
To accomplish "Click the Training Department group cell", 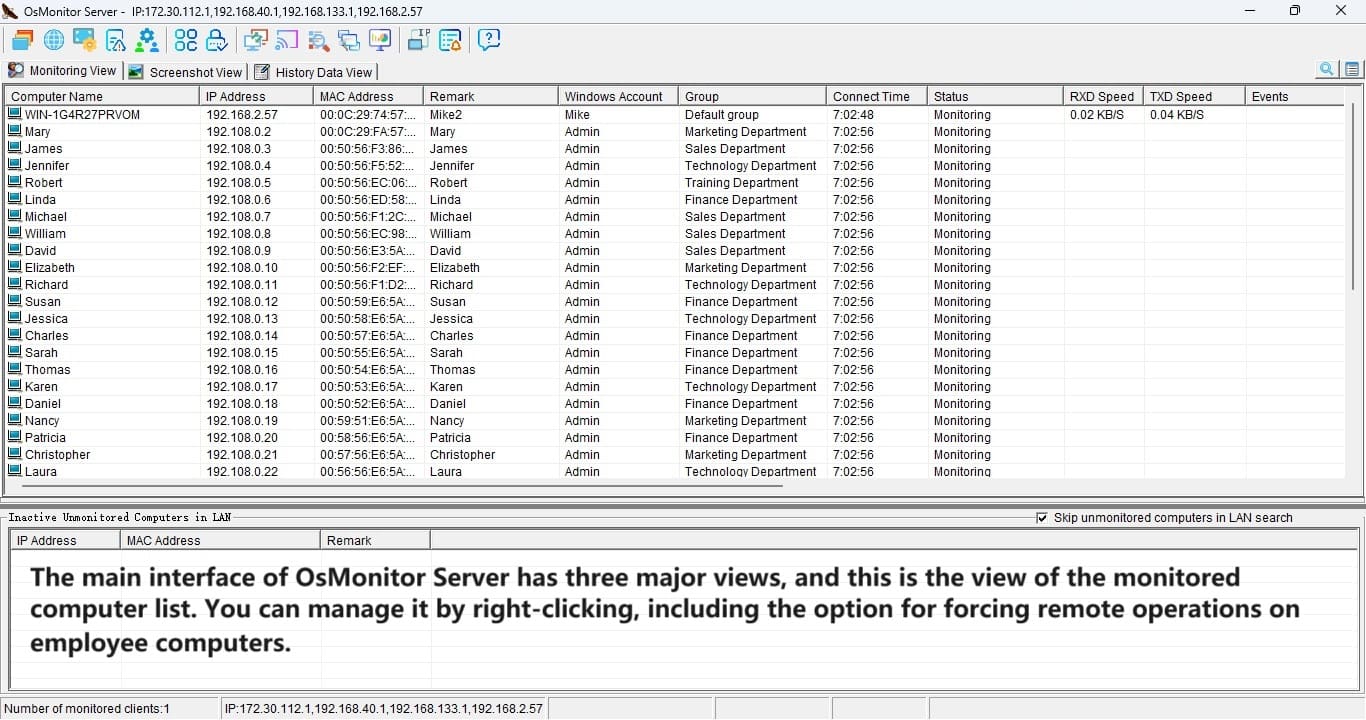I will point(741,182).
